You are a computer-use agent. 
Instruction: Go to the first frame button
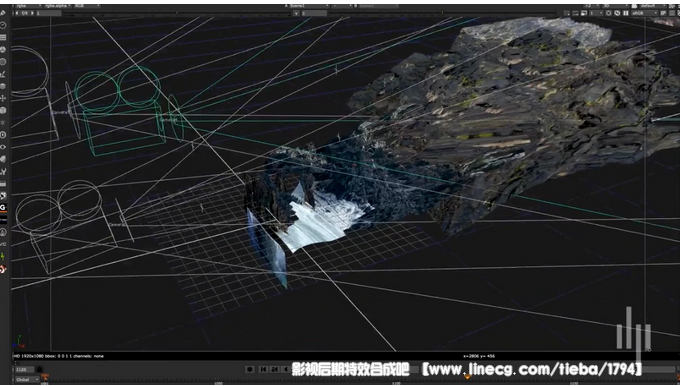[x=263, y=369]
